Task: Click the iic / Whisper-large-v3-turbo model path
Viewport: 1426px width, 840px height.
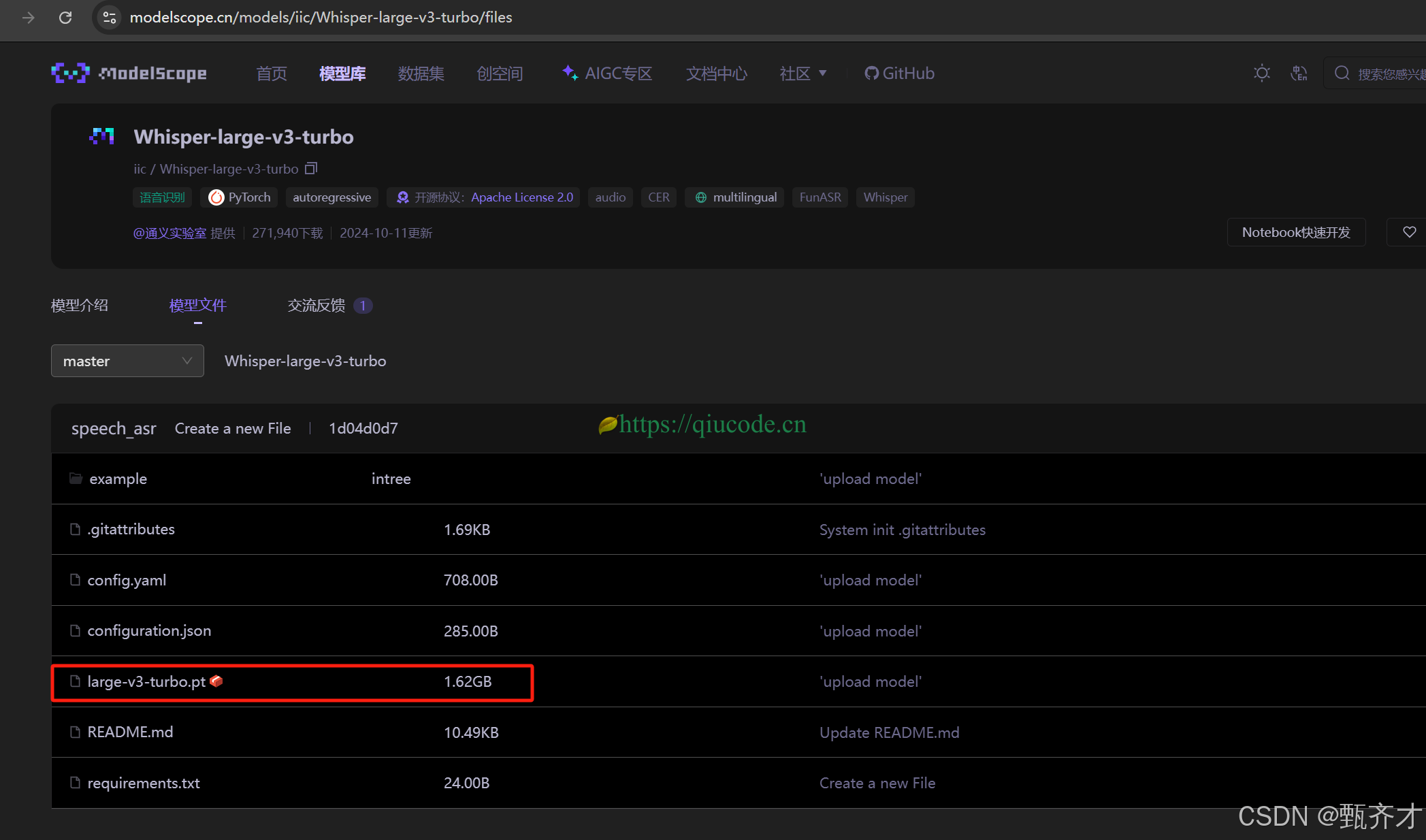Action: point(216,169)
